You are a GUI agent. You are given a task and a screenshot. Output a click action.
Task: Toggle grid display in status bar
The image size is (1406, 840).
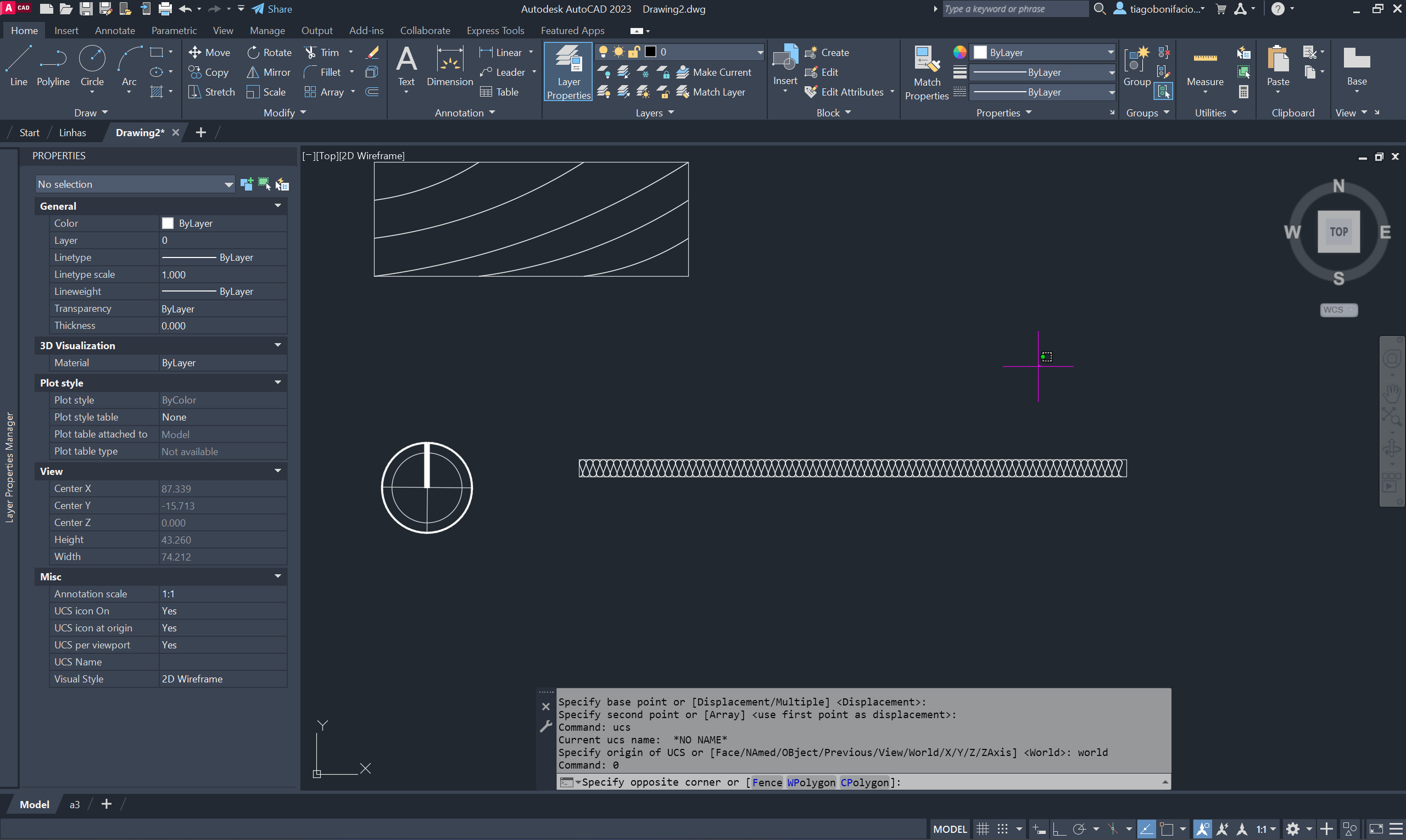[x=983, y=828]
